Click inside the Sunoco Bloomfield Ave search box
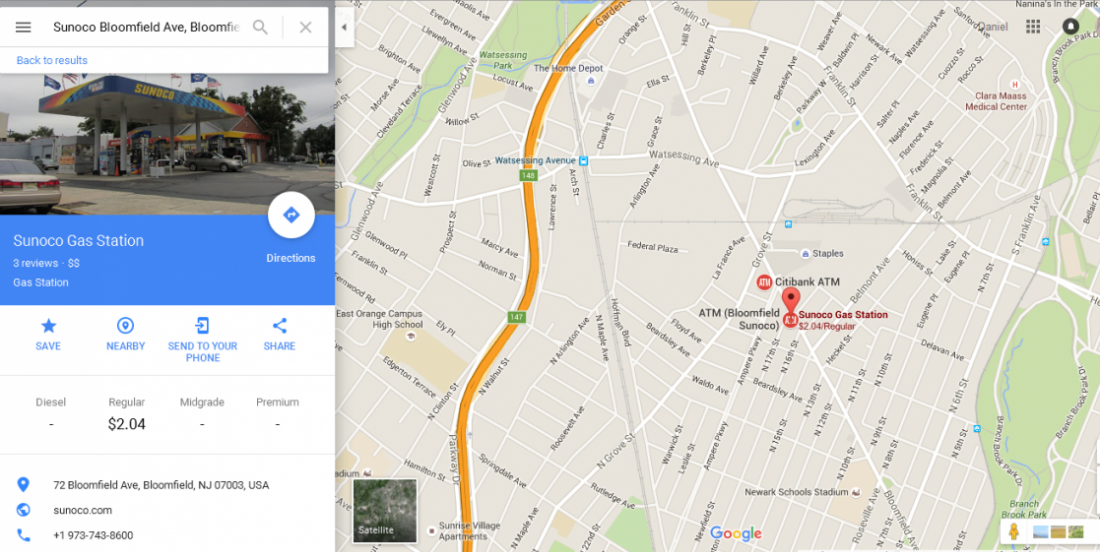The height and width of the screenshot is (552, 1100). 146,27
